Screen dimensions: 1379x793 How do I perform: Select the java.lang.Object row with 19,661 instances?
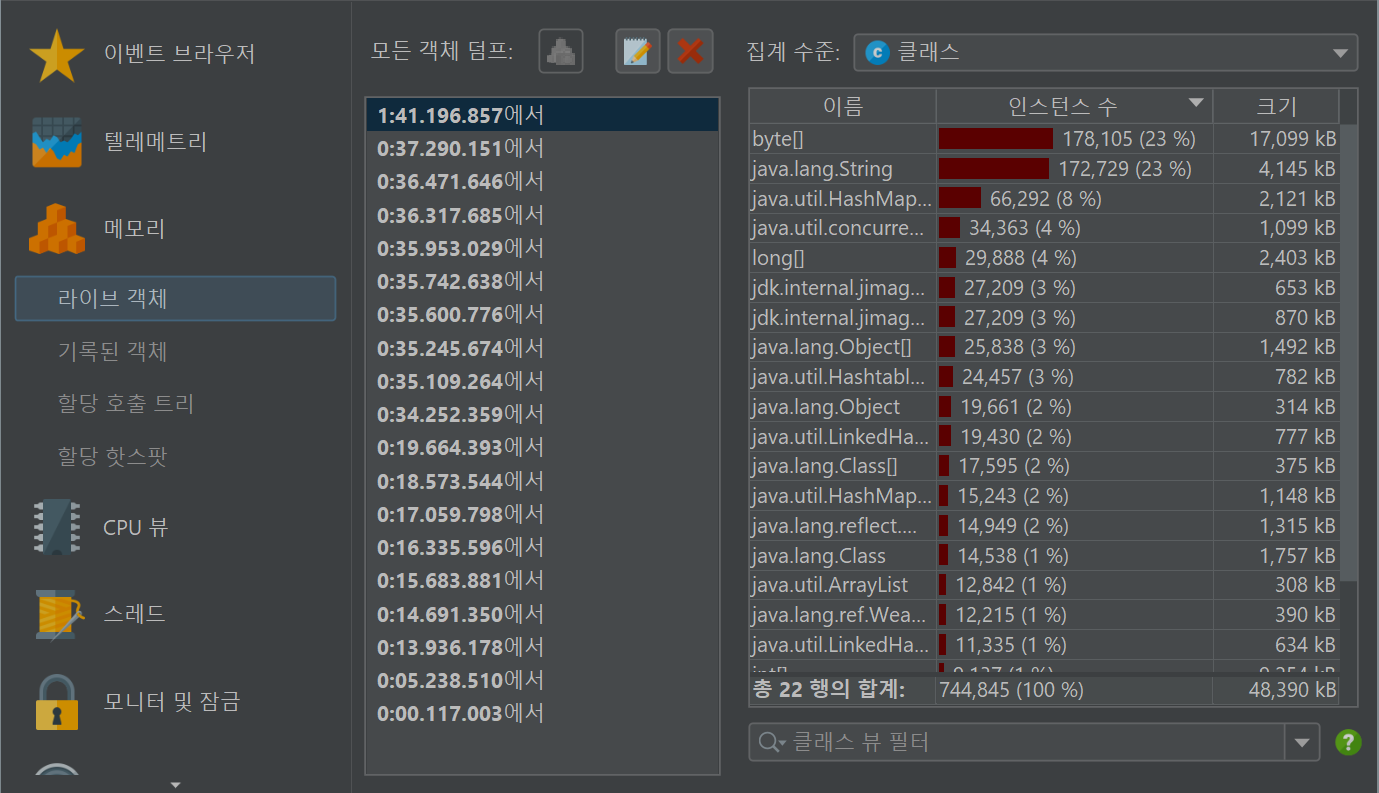[x=1043, y=407]
